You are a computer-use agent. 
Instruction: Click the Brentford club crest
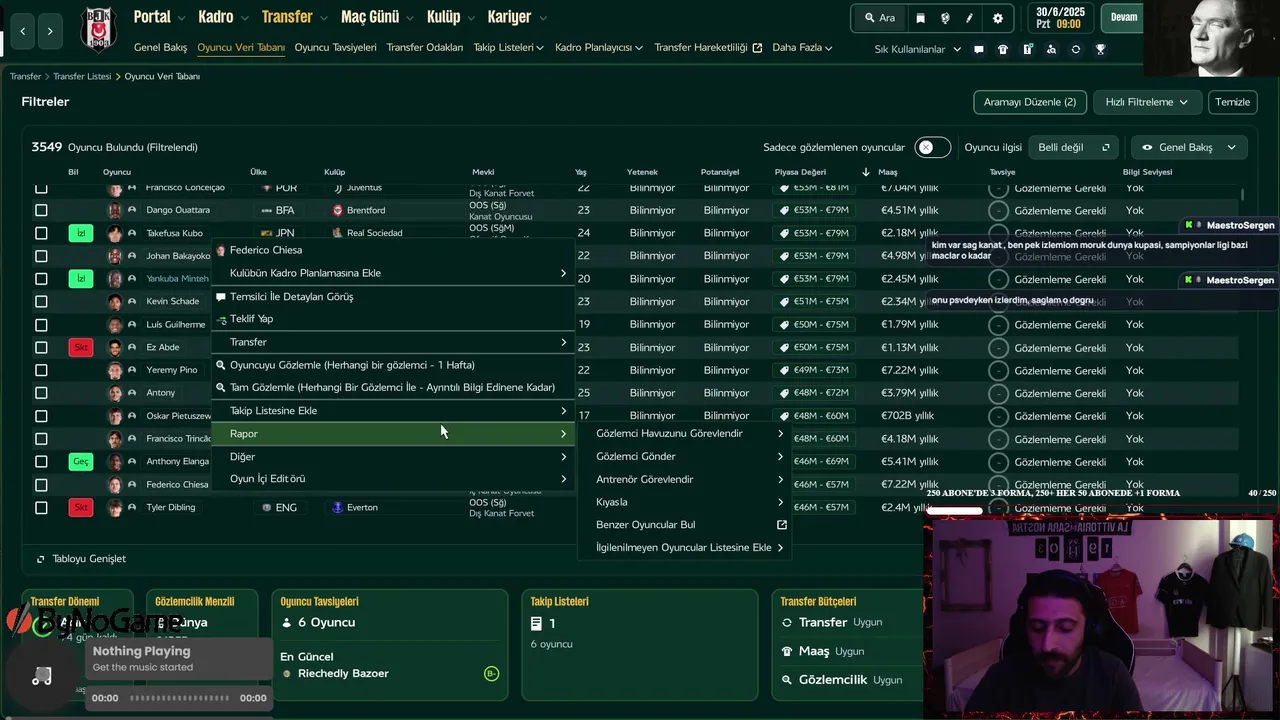(x=338, y=210)
